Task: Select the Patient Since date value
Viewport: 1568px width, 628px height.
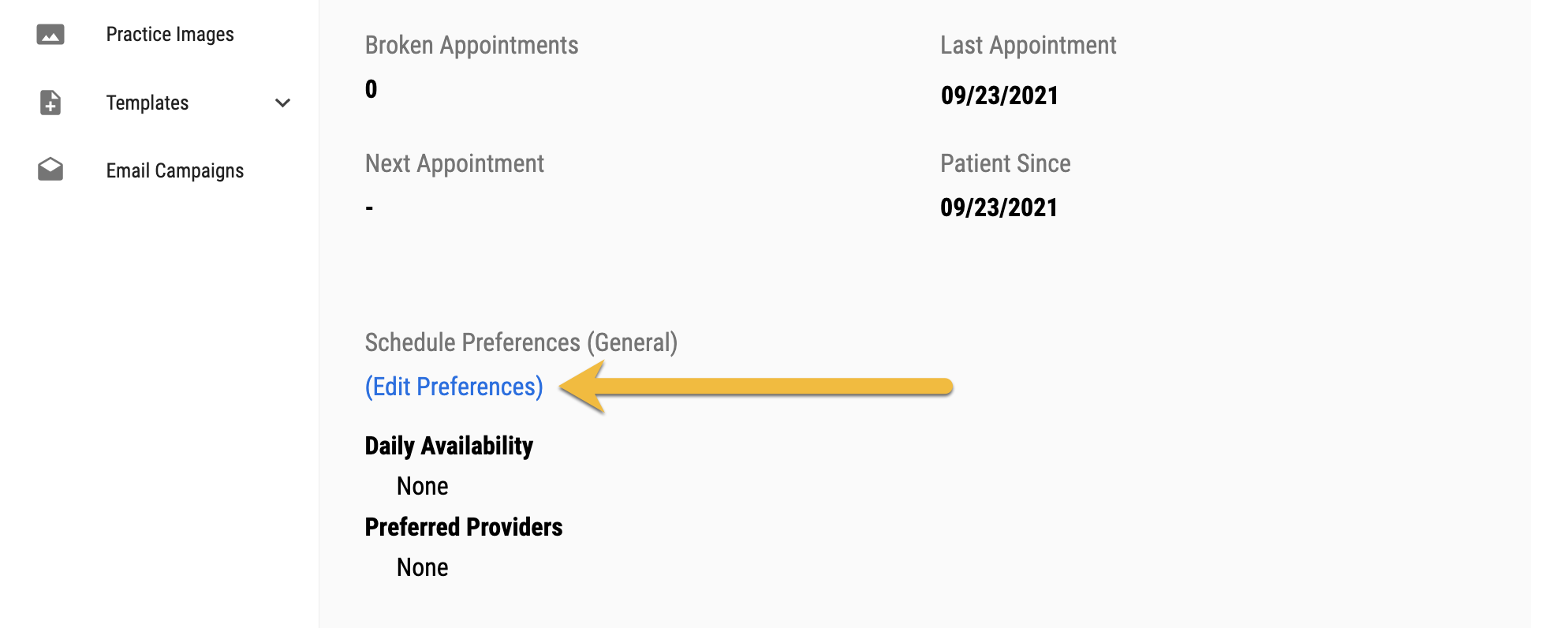Action: pos(999,207)
